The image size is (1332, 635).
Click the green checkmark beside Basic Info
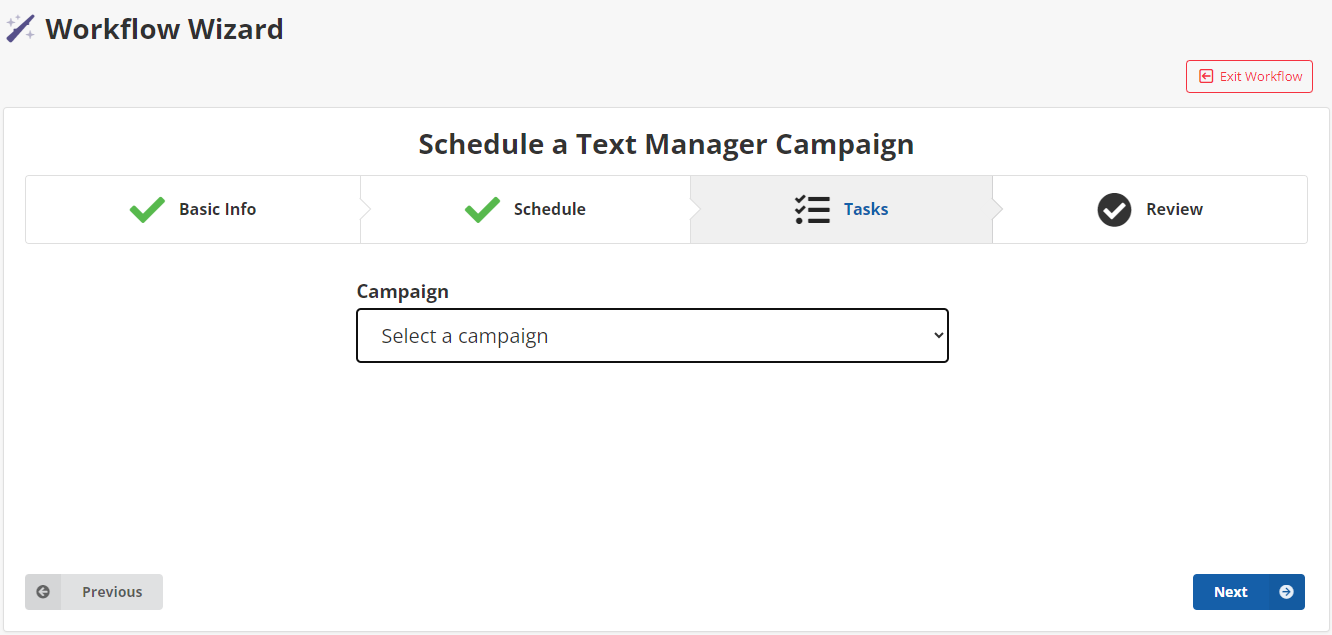(x=147, y=209)
